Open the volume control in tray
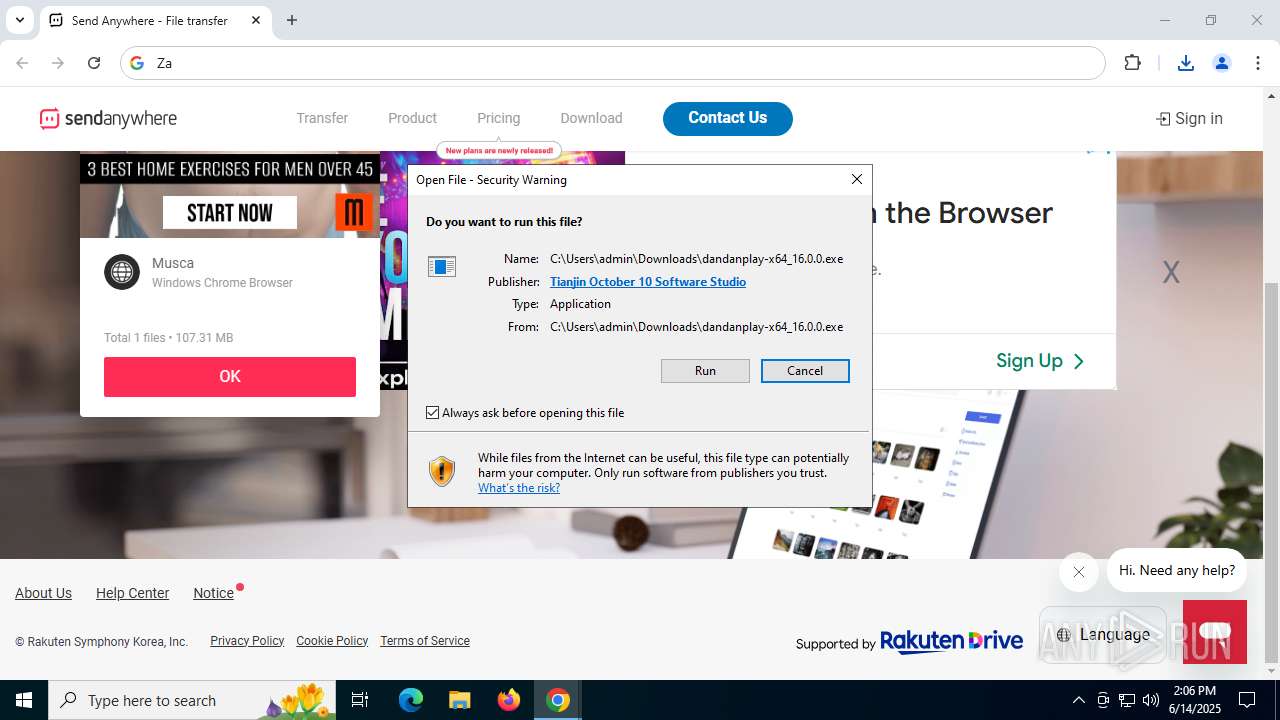 [1151, 700]
